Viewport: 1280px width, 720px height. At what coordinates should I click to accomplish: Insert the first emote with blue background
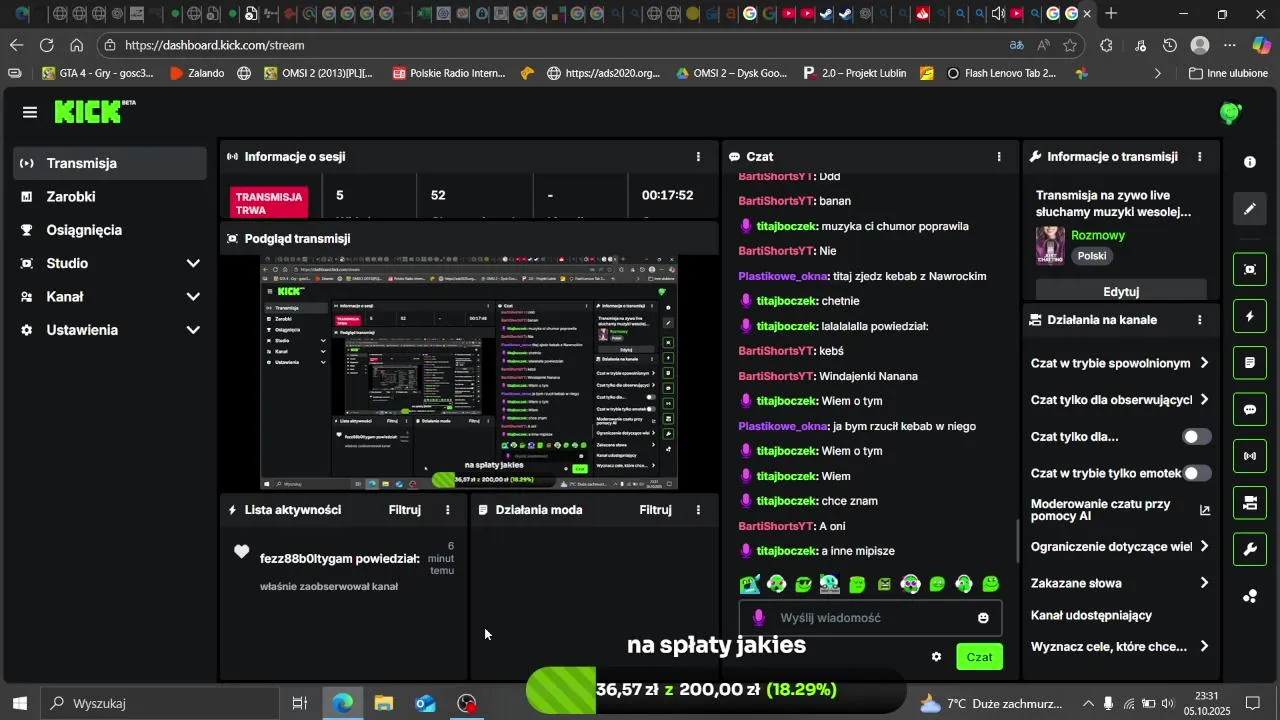pyautogui.click(x=750, y=584)
